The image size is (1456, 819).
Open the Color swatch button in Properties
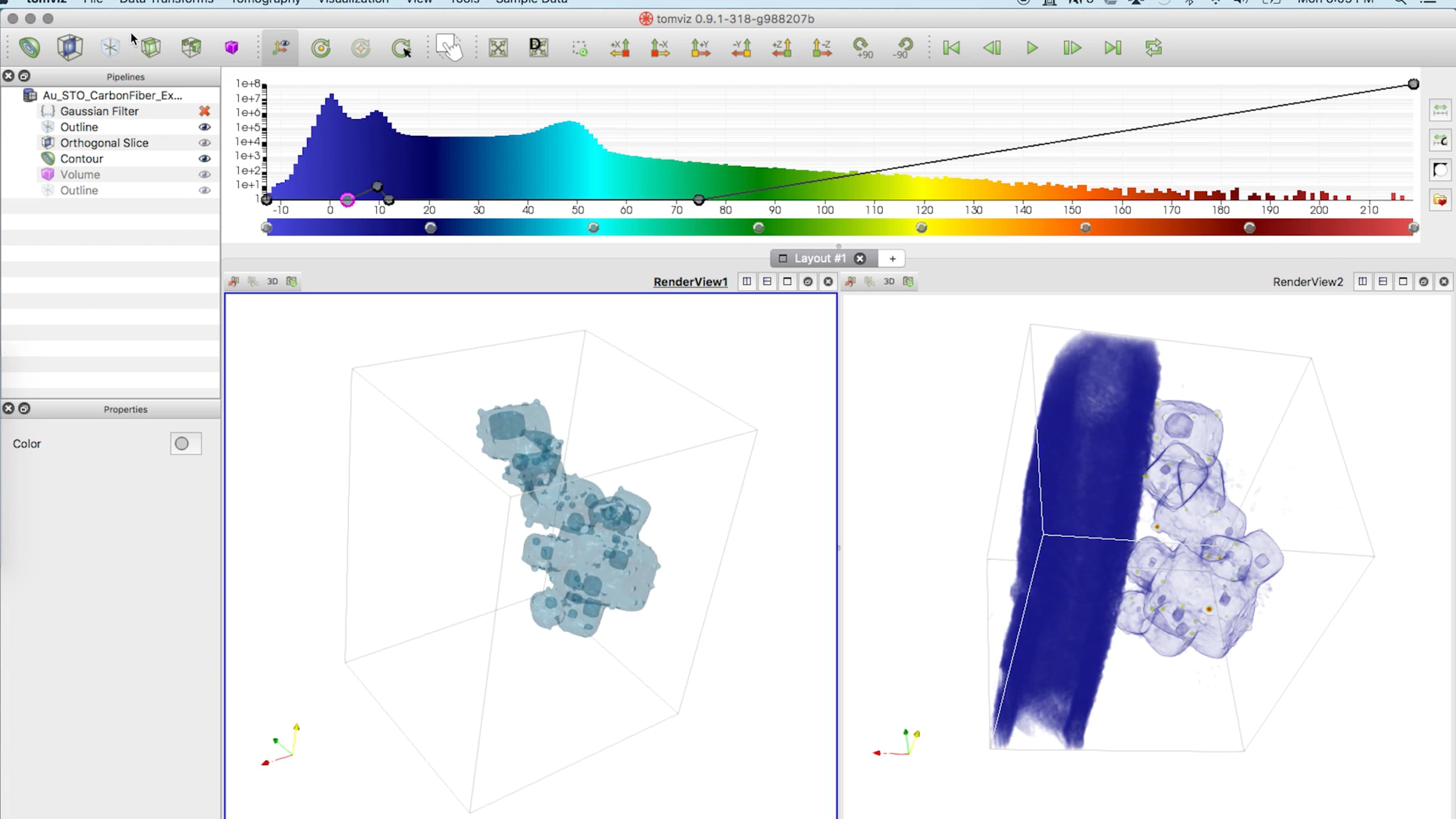[185, 443]
